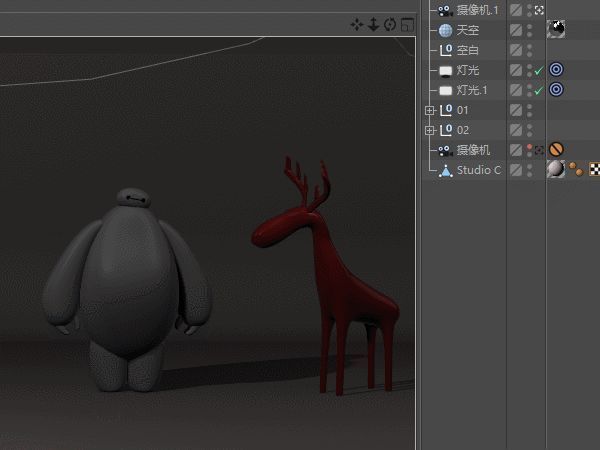Click the 02 null object icon
Image resolution: width=600 pixels, height=450 pixels.
(x=446, y=130)
